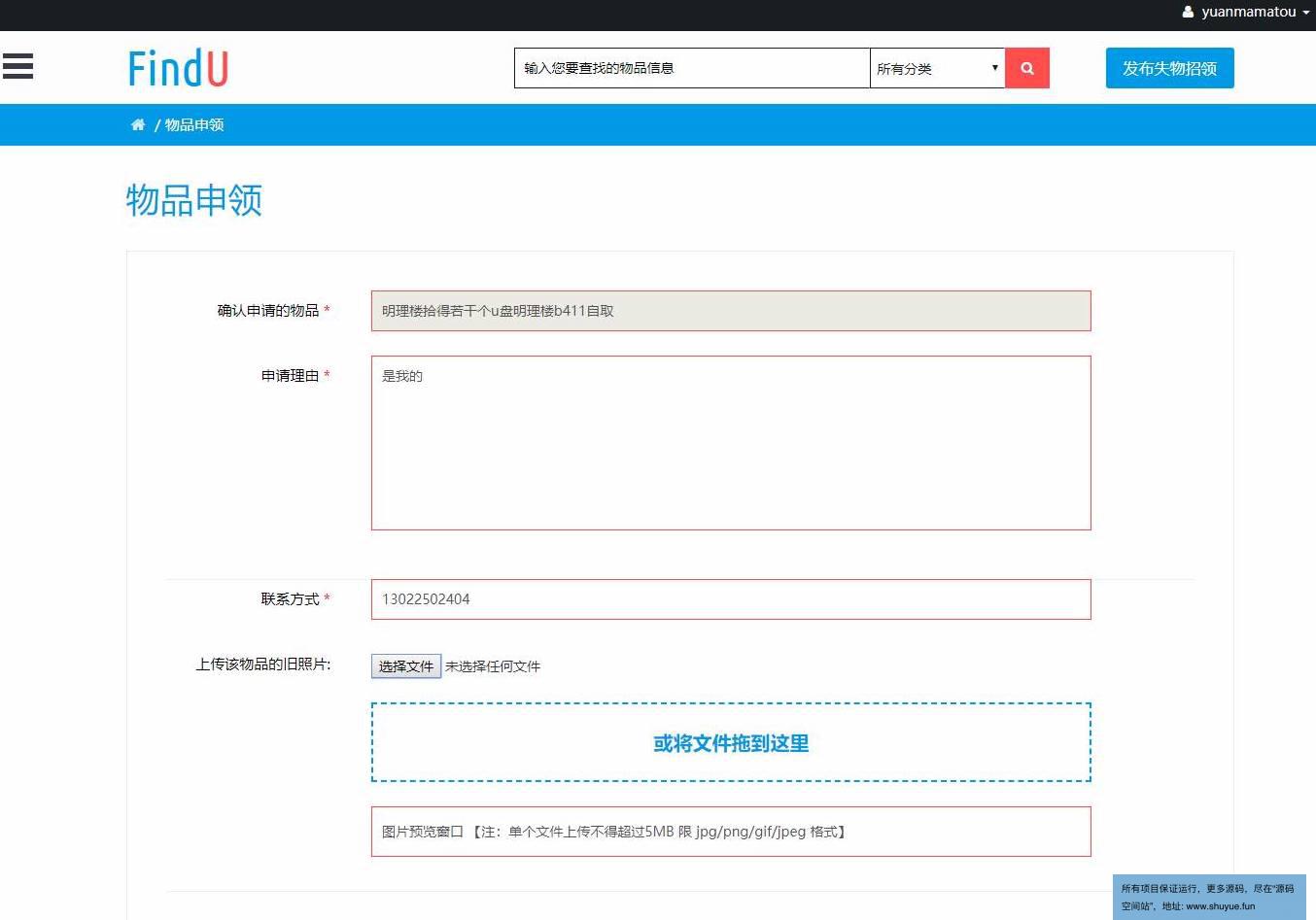
Task: Click the home icon in breadcrumb
Action: (x=138, y=124)
